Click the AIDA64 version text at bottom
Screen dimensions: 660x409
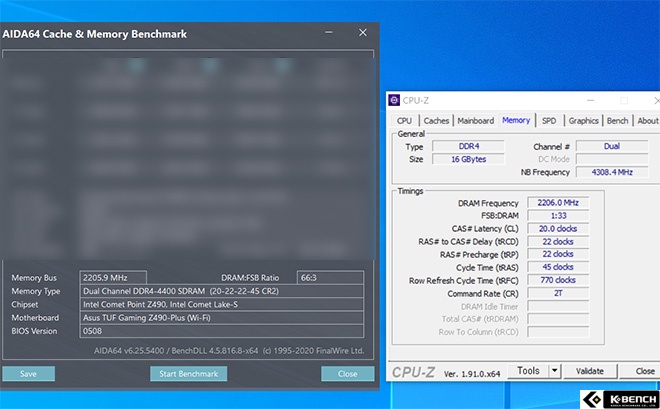click(x=229, y=351)
